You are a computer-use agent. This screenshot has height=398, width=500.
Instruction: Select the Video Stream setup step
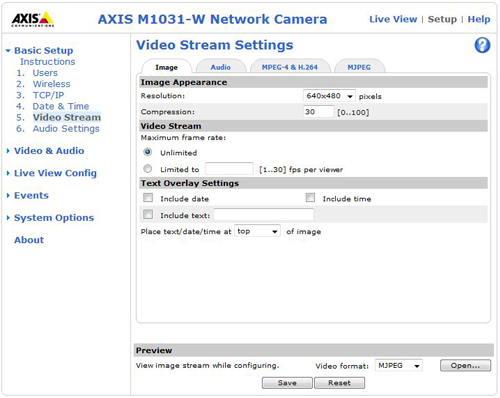pyautogui.click(x=67, y=117)
